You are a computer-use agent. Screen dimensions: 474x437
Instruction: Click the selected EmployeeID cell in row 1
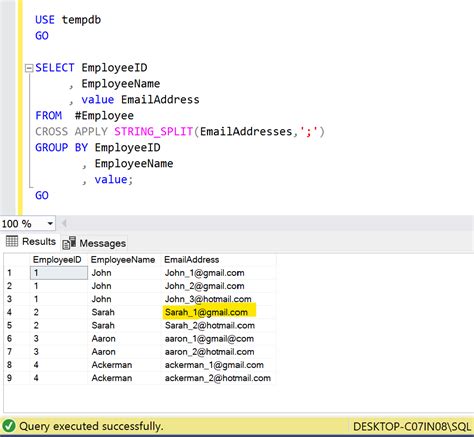tap(59, 273)
